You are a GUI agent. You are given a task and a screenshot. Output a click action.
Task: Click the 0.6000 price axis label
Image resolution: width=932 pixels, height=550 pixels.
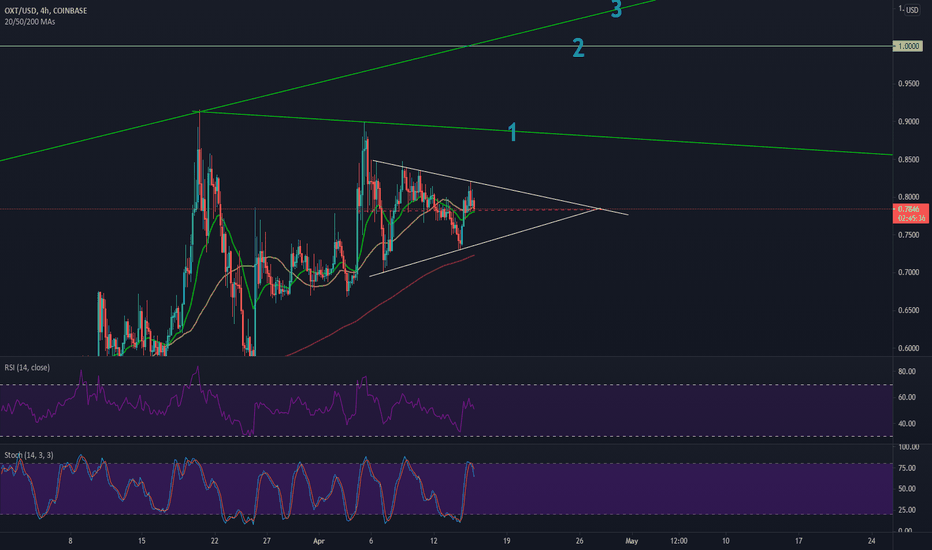point(908,348)
